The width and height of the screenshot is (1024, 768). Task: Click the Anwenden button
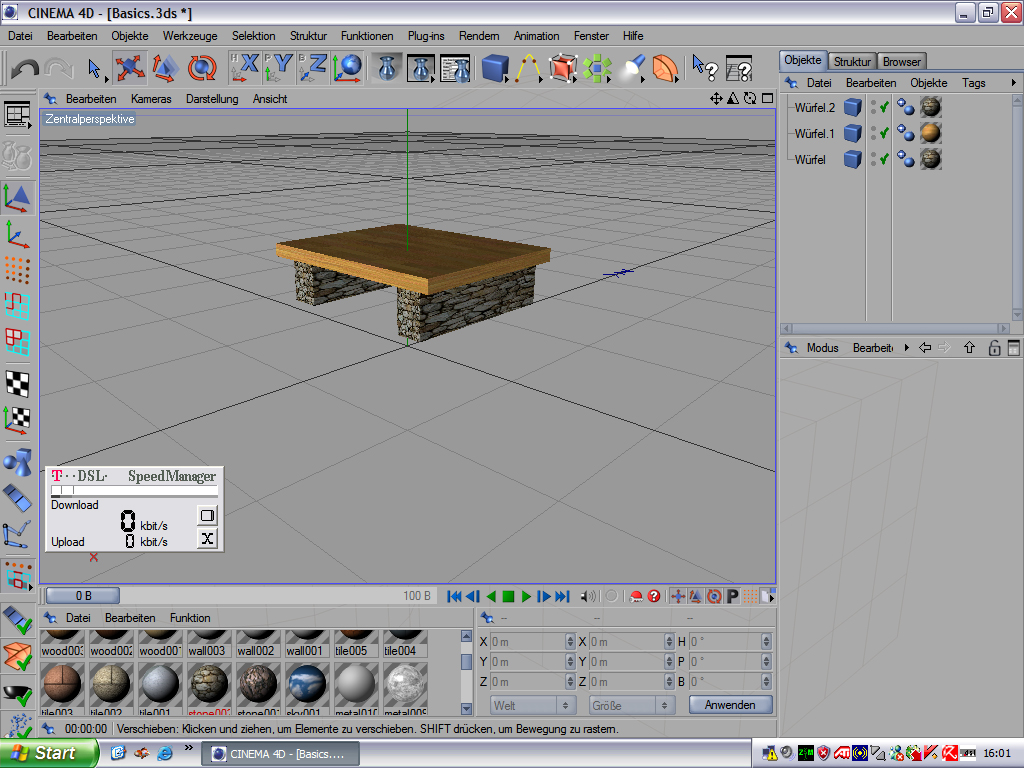coord(730,705)
